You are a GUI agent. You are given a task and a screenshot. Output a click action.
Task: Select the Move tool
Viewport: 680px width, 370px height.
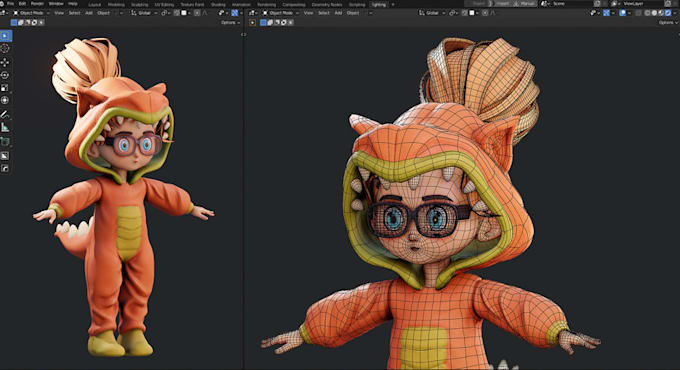coord(5,62)
